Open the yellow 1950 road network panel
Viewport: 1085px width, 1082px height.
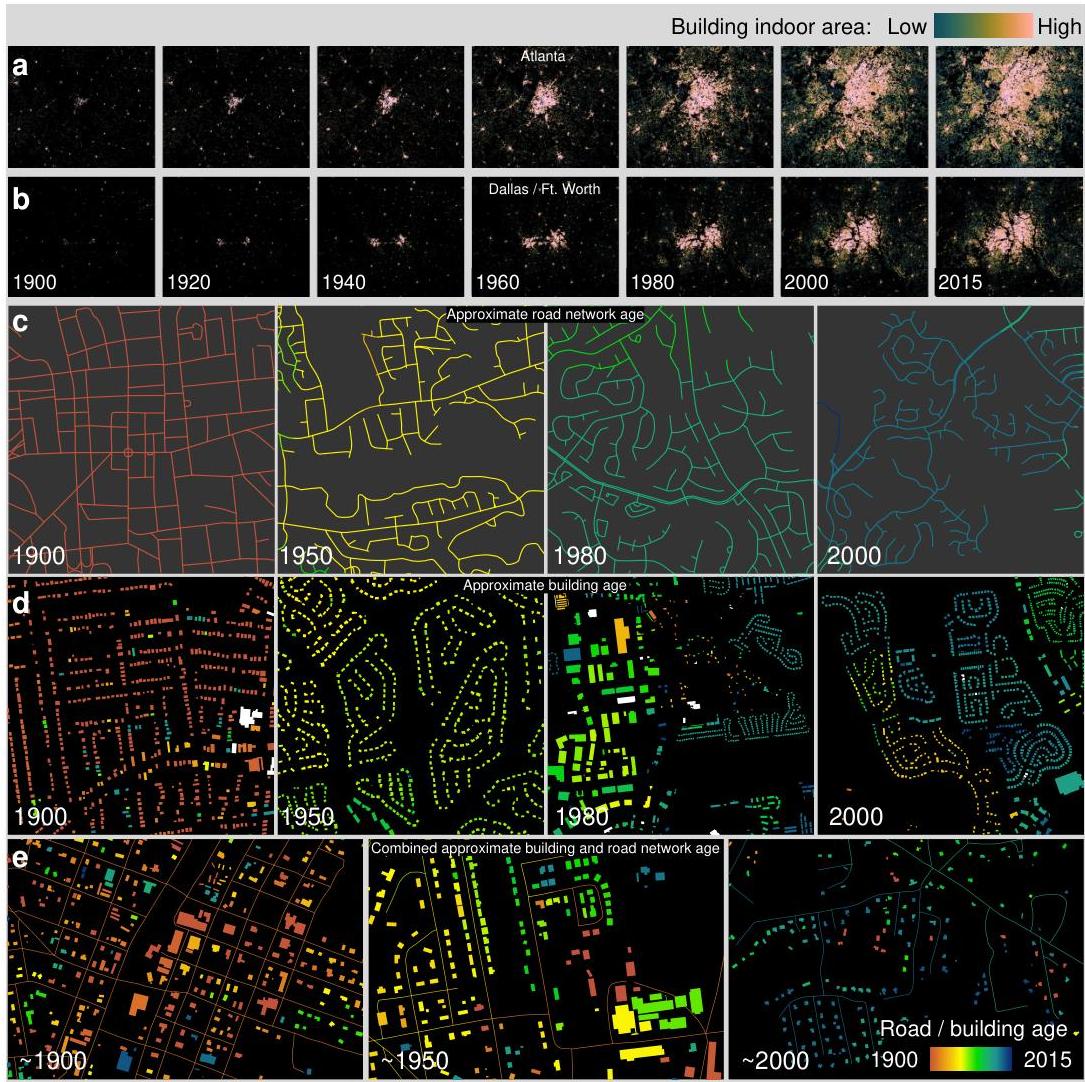[411, 439]
